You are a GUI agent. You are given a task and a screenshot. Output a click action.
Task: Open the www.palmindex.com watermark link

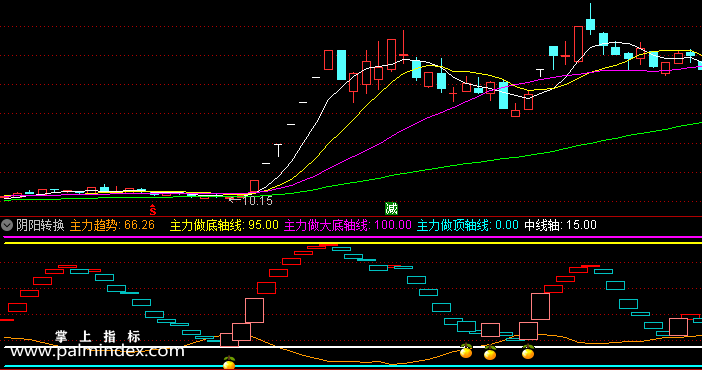97,351
